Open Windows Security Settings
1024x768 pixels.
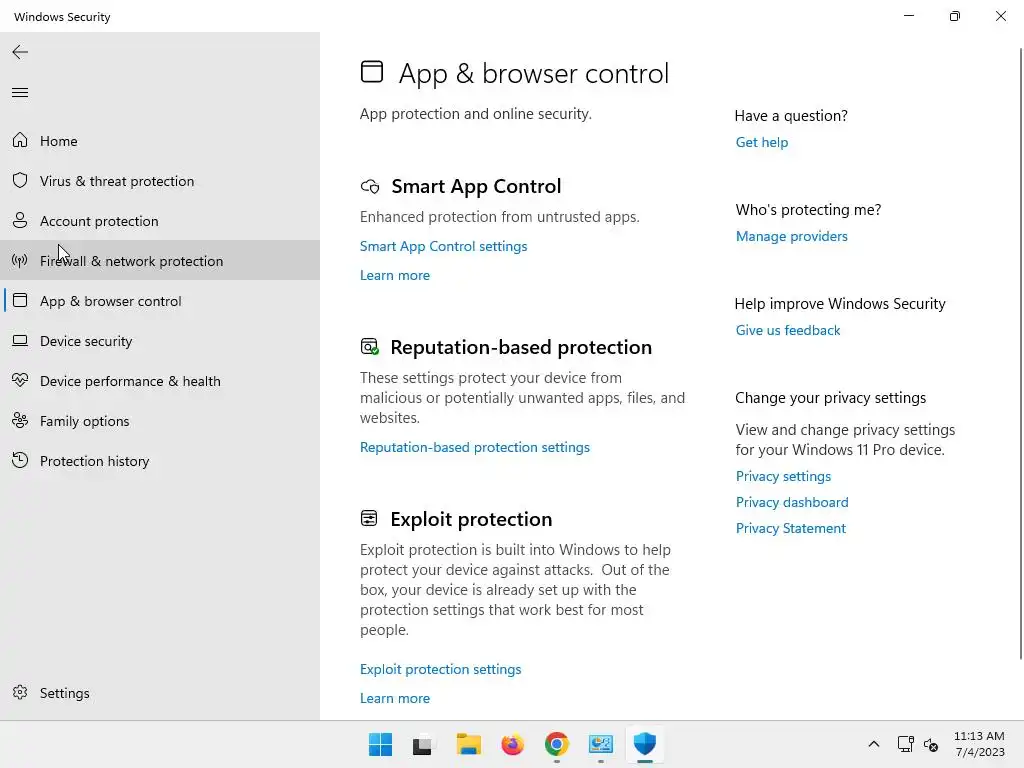(x=160, y=692)
